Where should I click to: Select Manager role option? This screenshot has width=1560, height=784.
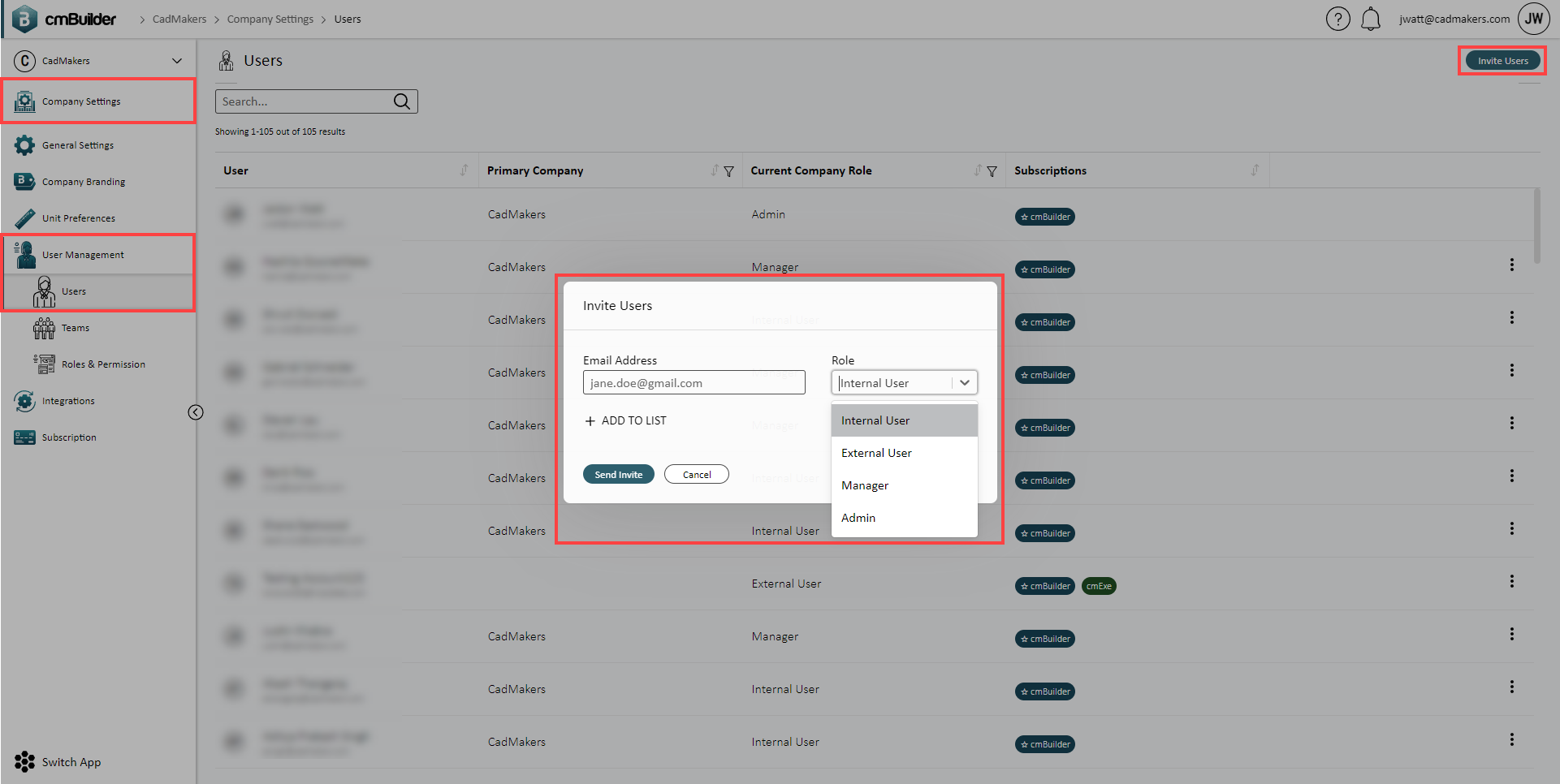pos(904,485)
